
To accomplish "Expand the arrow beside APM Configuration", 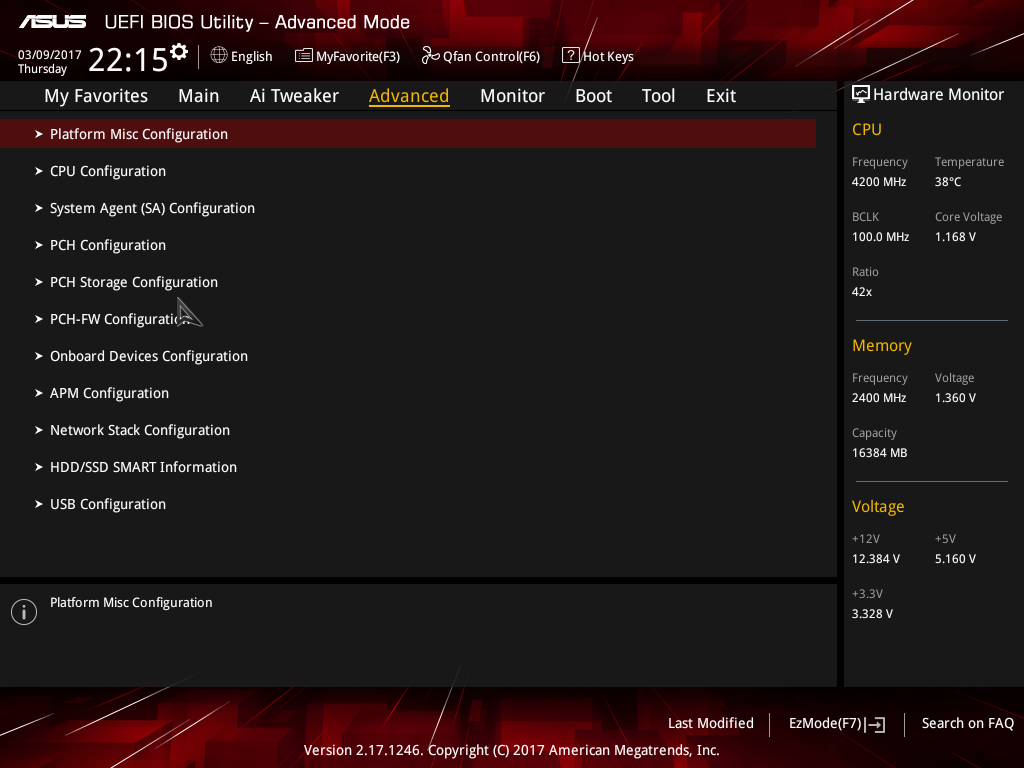I will (39, 393).
